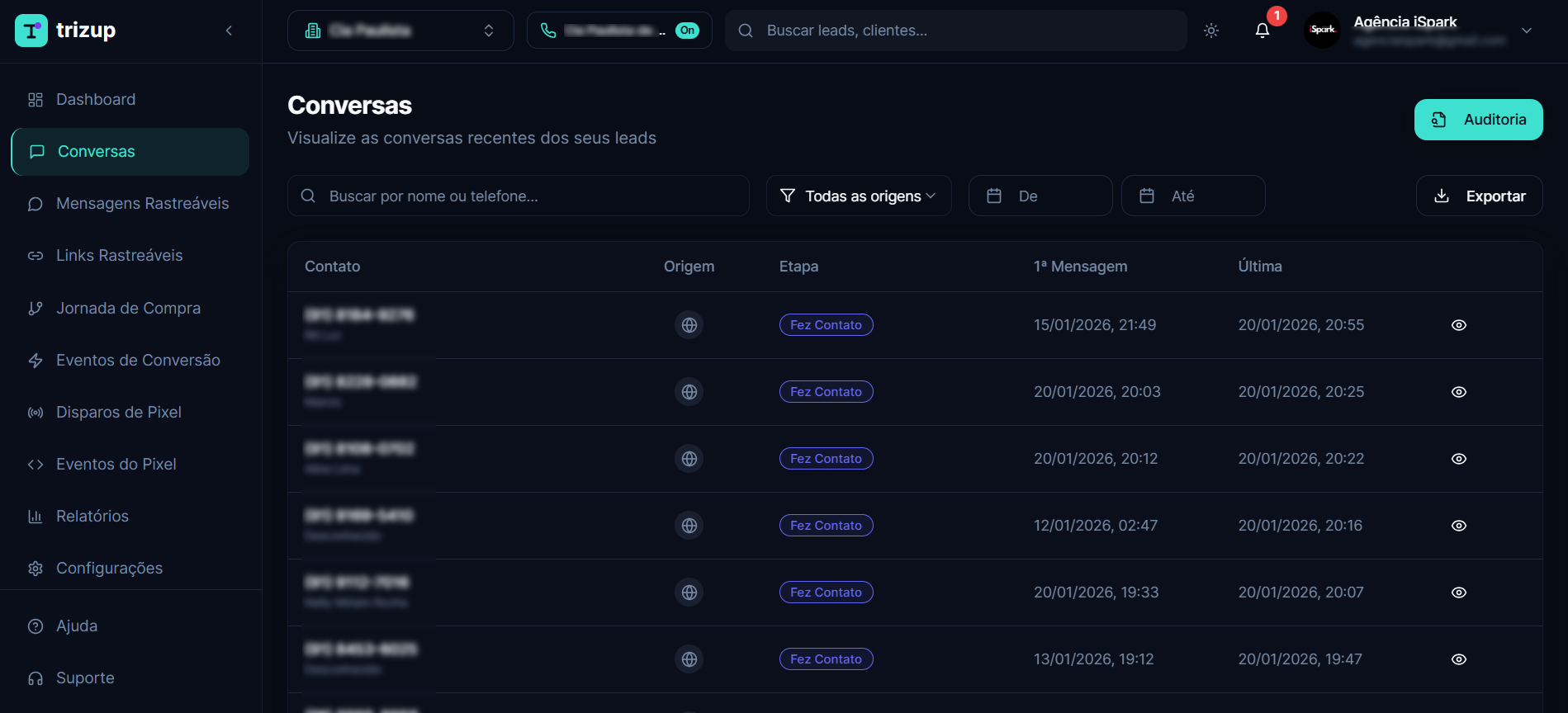Click the Eventos de Conversão lightning icon
Screen dimensions: 1568x713
pos(36,360)
